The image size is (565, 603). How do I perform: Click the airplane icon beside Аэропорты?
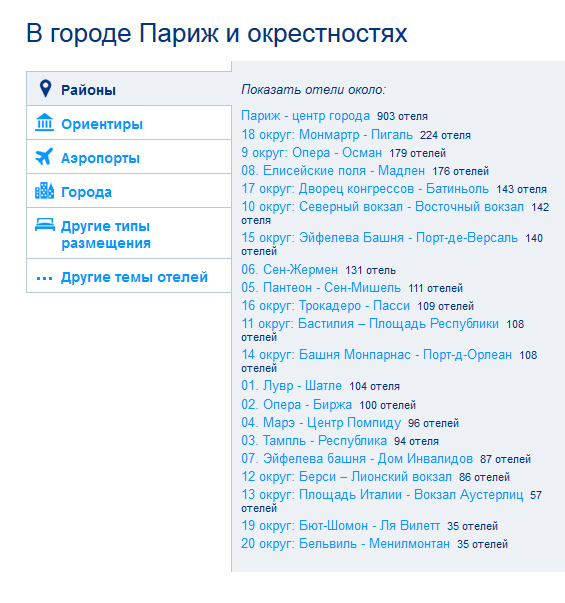click(x=44, y=157)
